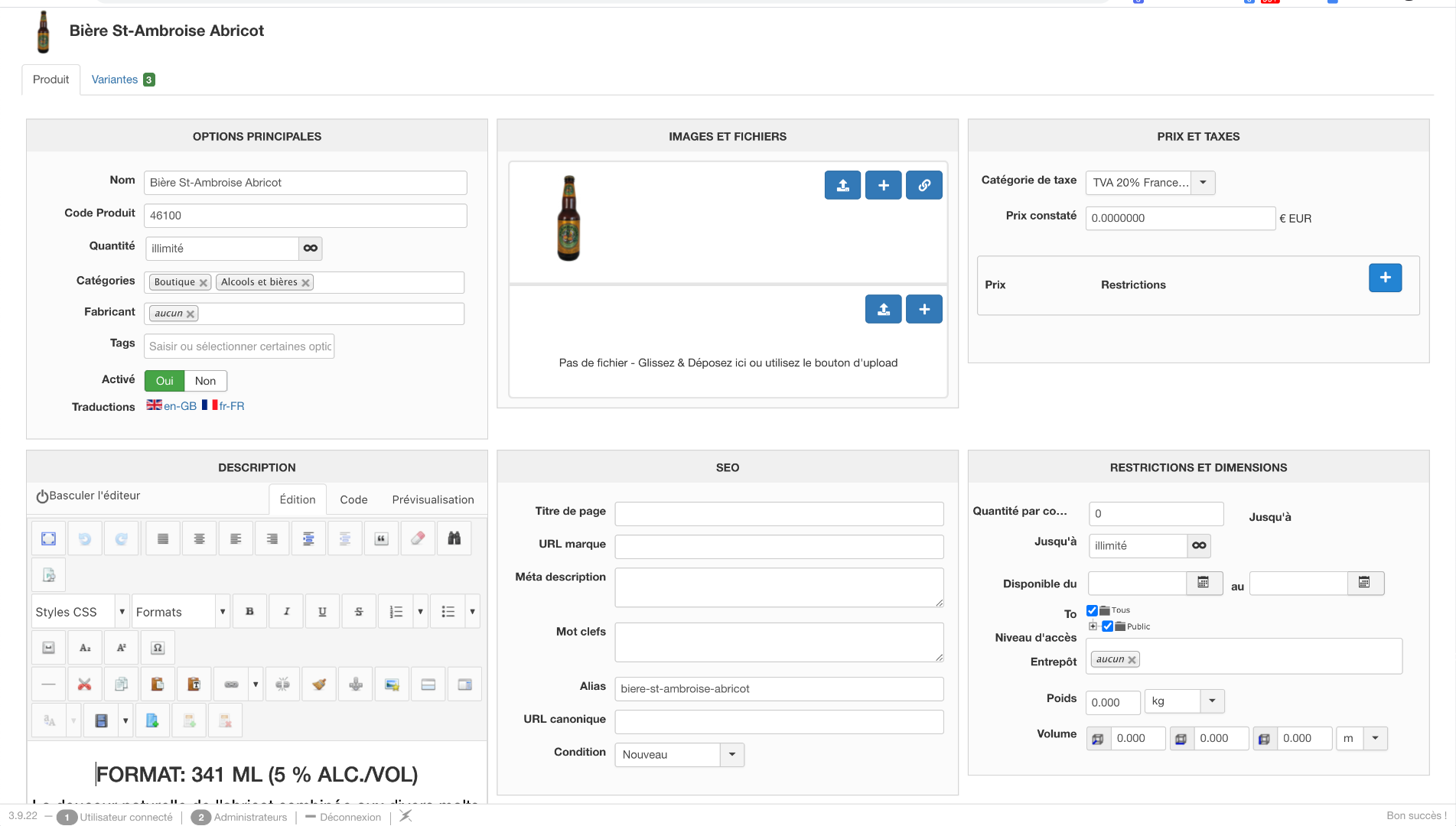The height and width of the screenshot is (826, 1456).
Task: Switch to the editor Code tab
Action: (353, 499)
